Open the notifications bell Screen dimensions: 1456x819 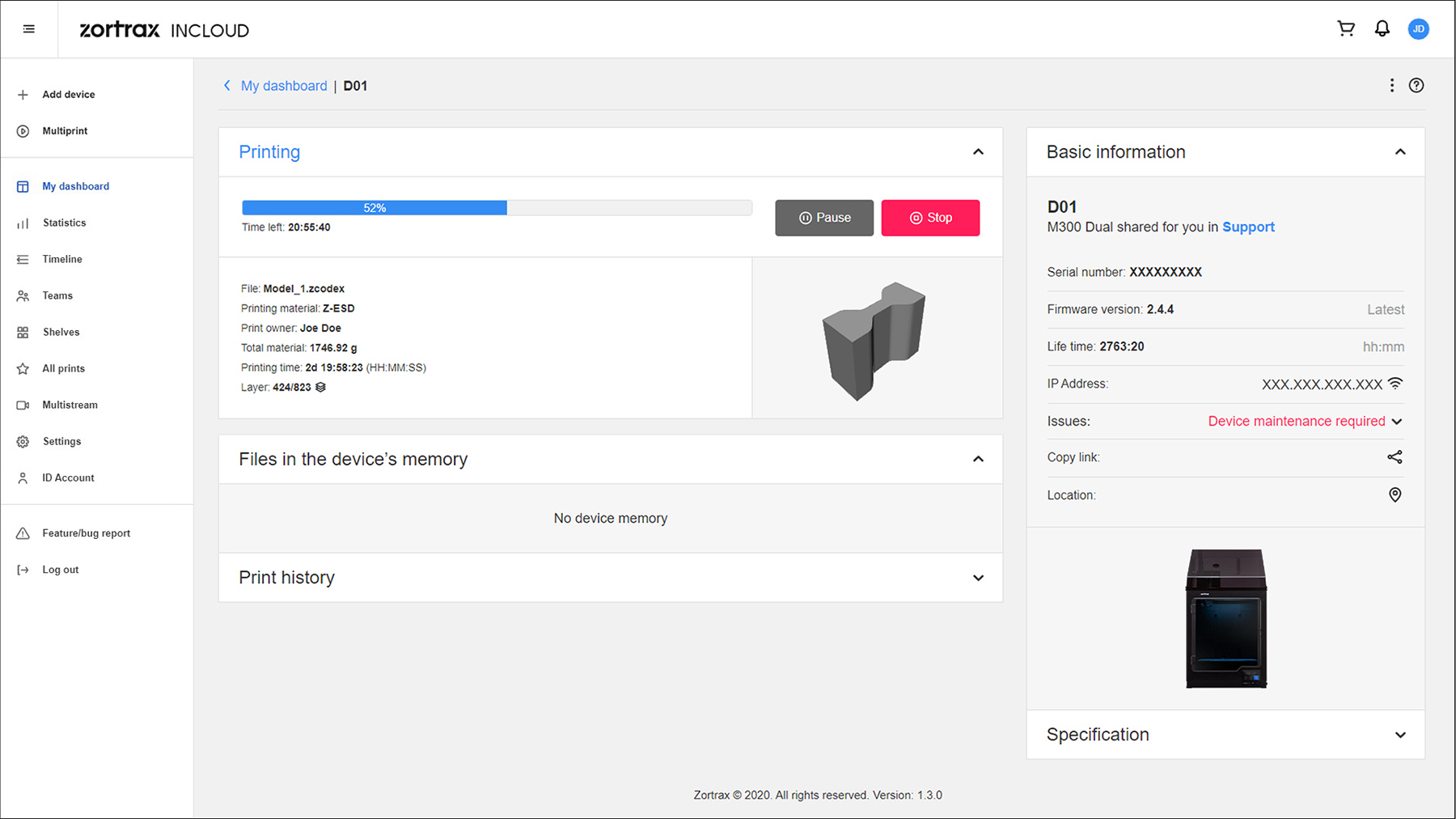tap(1382, 29)
